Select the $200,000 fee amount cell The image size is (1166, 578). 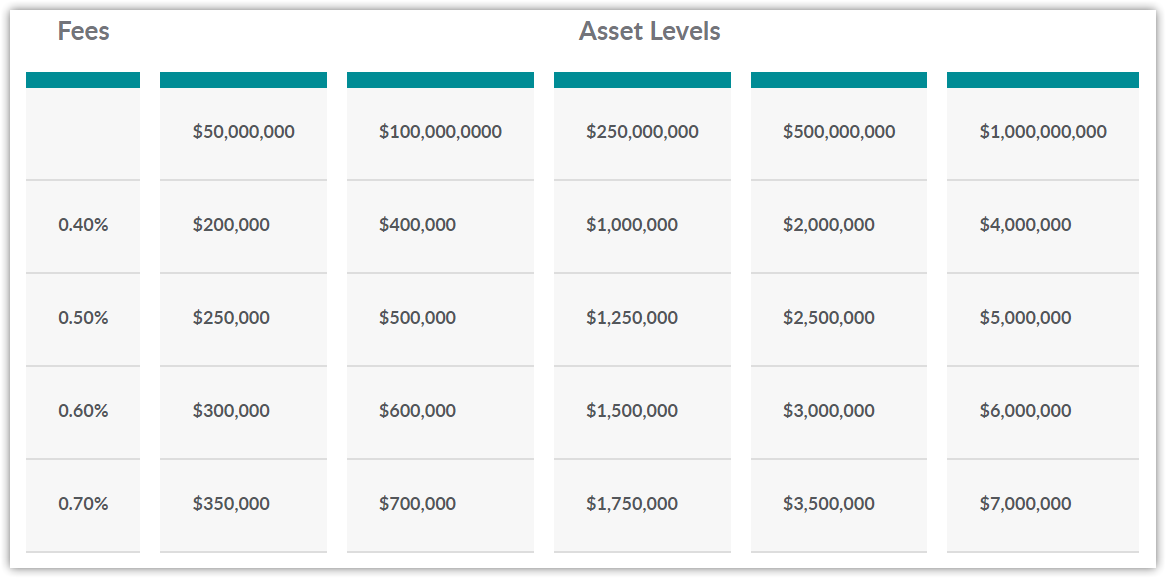pyautogui.click(x=243, y=225)
